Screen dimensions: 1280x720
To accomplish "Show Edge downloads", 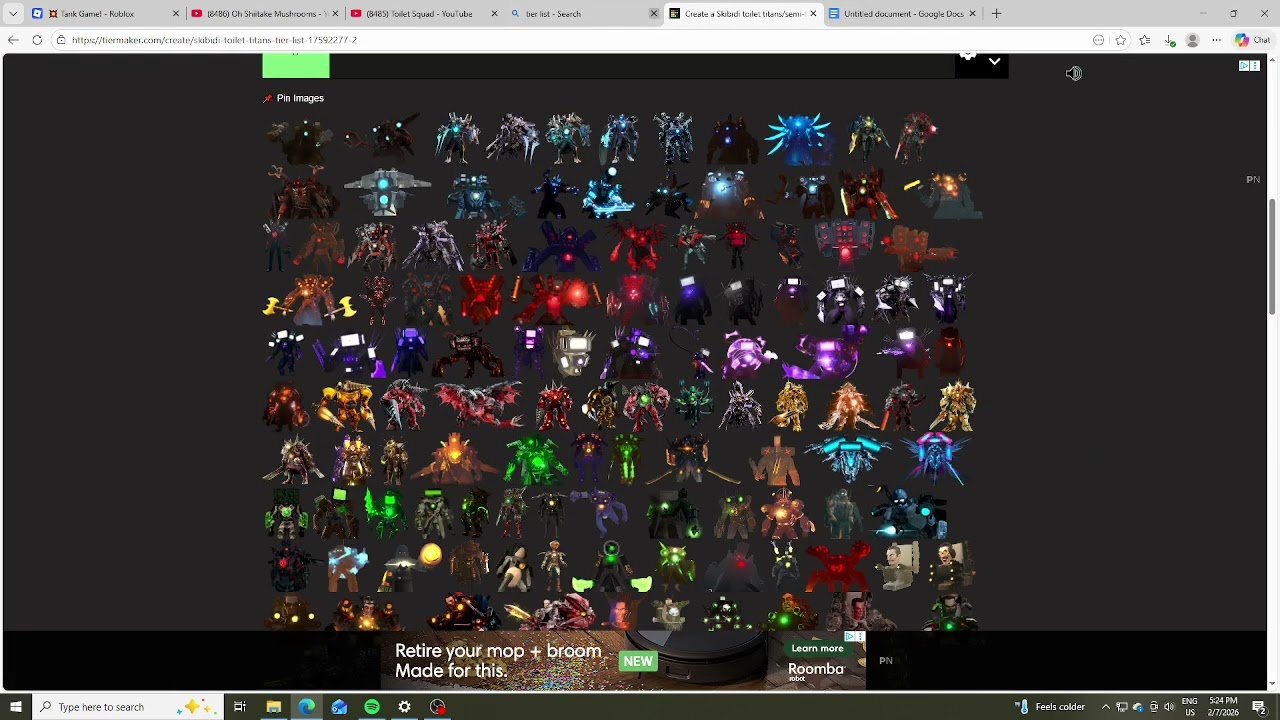I will 1170,40.
